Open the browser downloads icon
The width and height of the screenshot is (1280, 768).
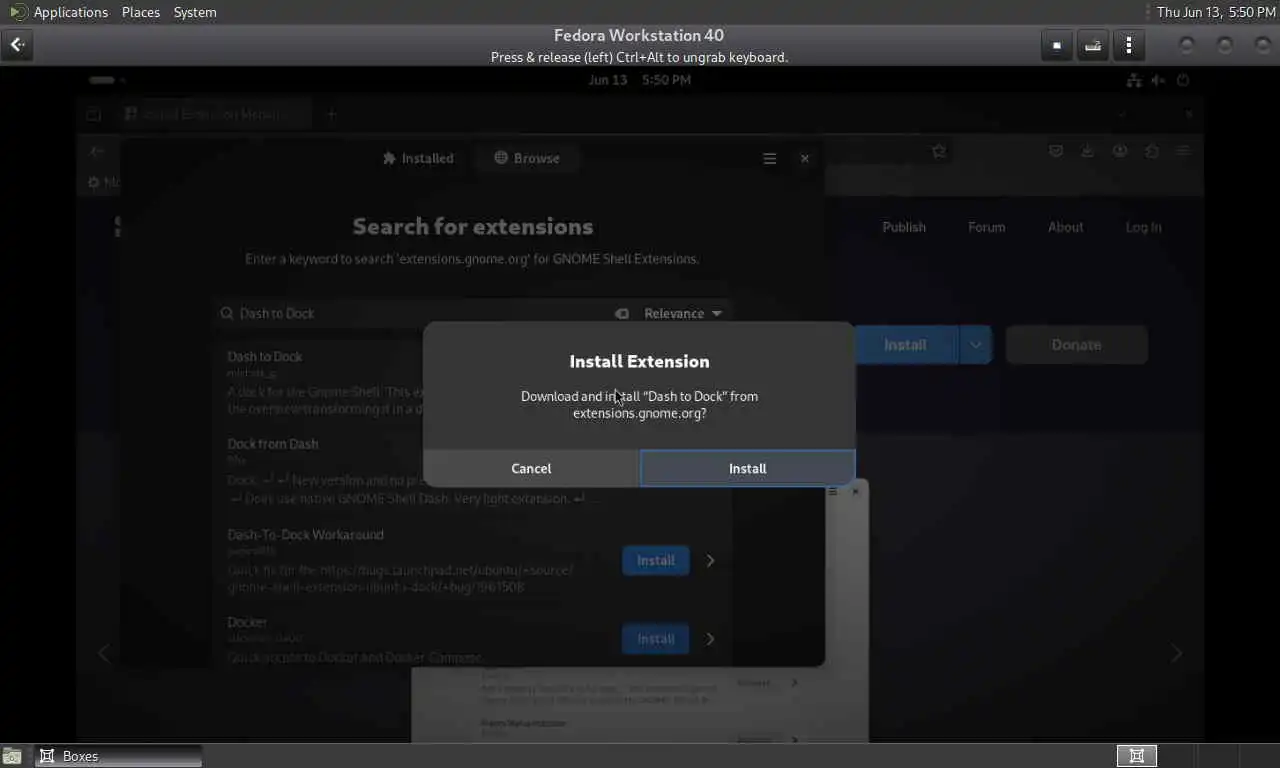[1088, 151]
